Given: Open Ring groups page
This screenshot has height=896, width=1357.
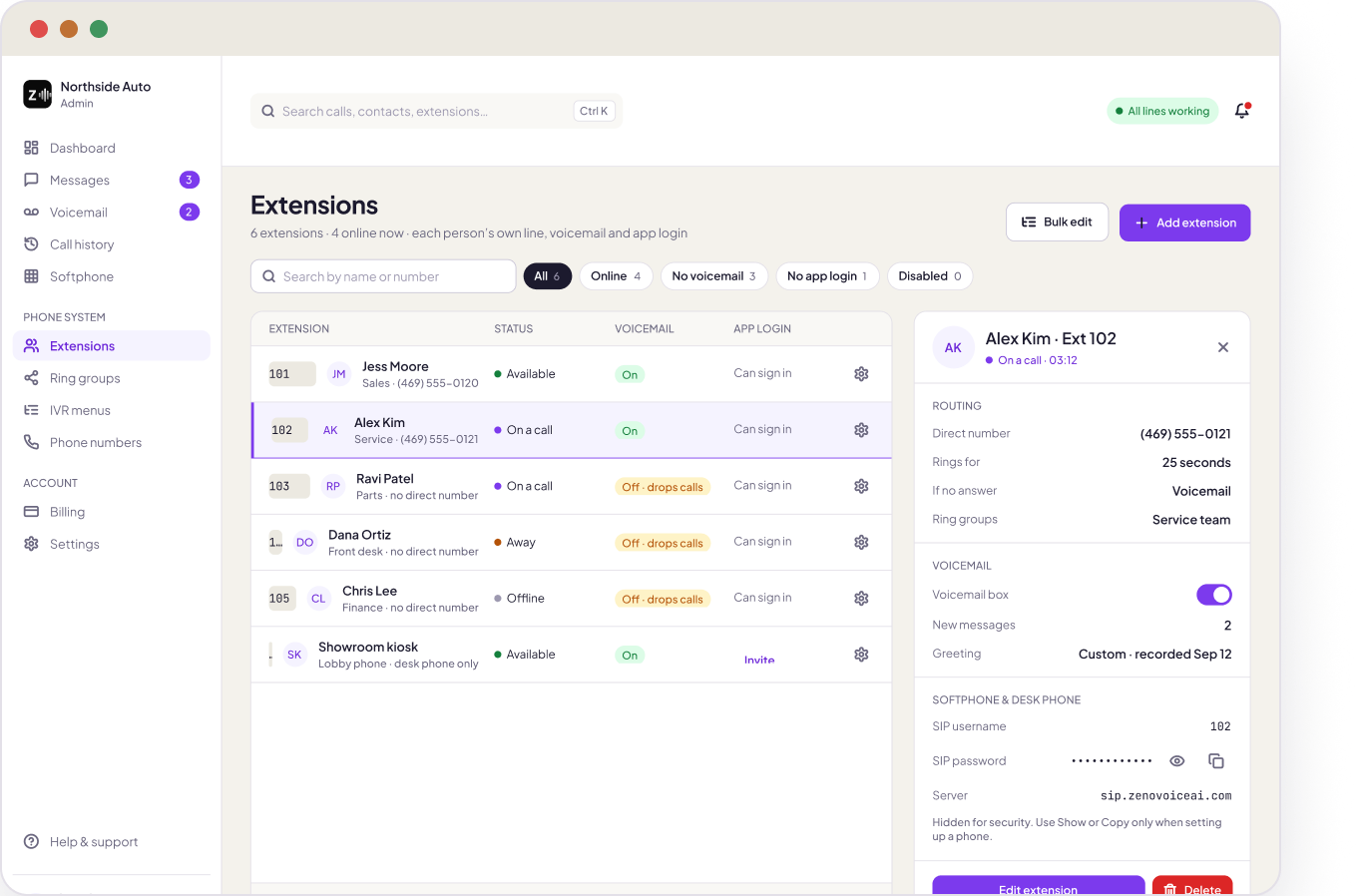Looking at the screenshot, I should pos(112,378).
